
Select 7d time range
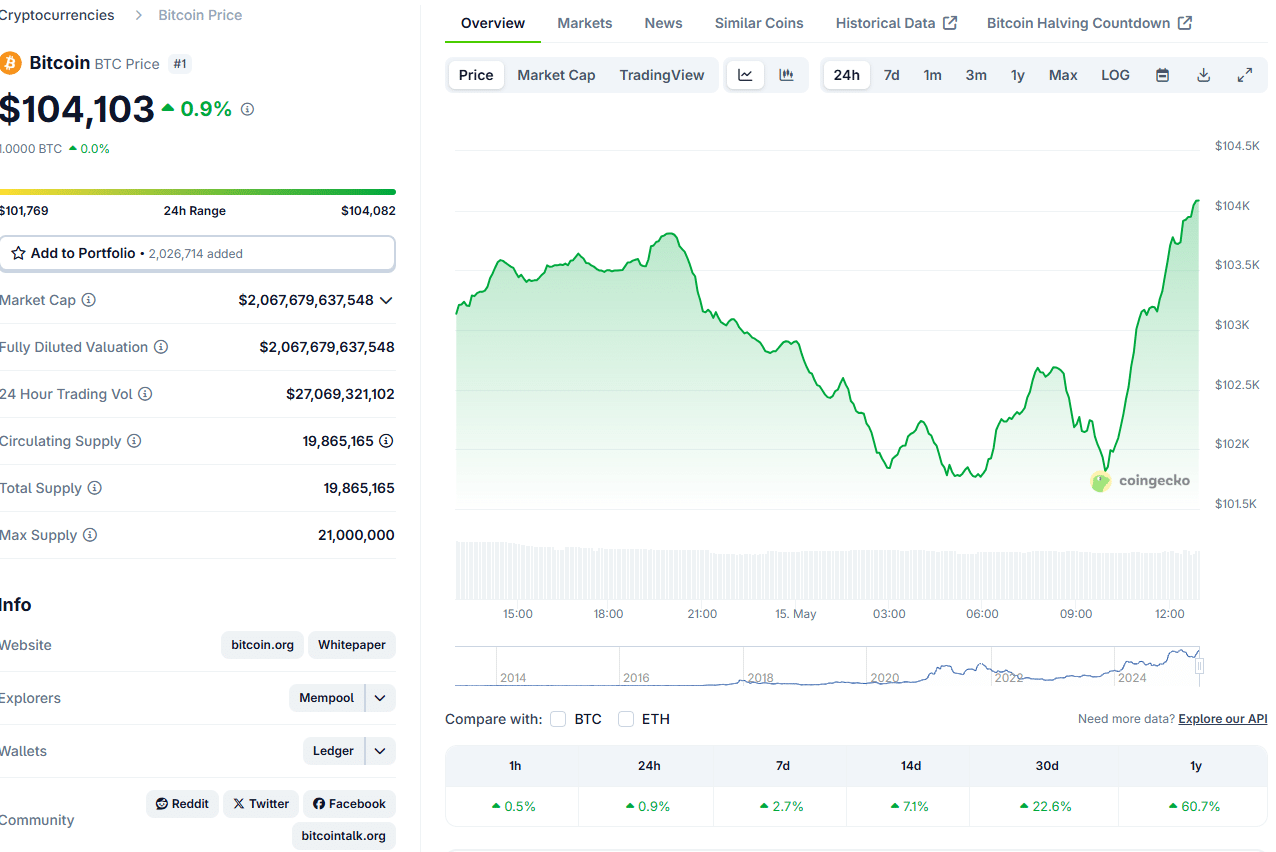(891, 75)
